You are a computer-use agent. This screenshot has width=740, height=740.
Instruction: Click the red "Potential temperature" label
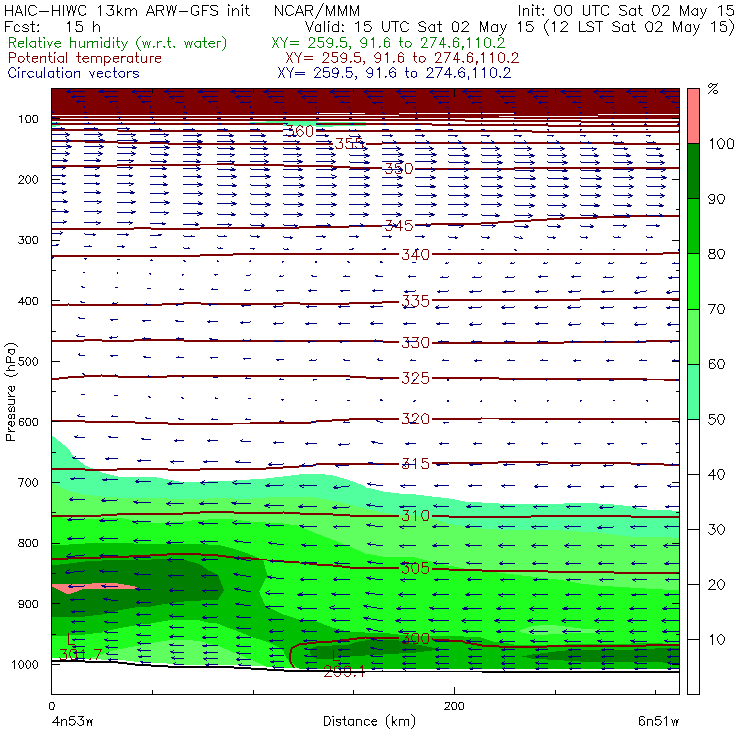(x=85, y=58)
